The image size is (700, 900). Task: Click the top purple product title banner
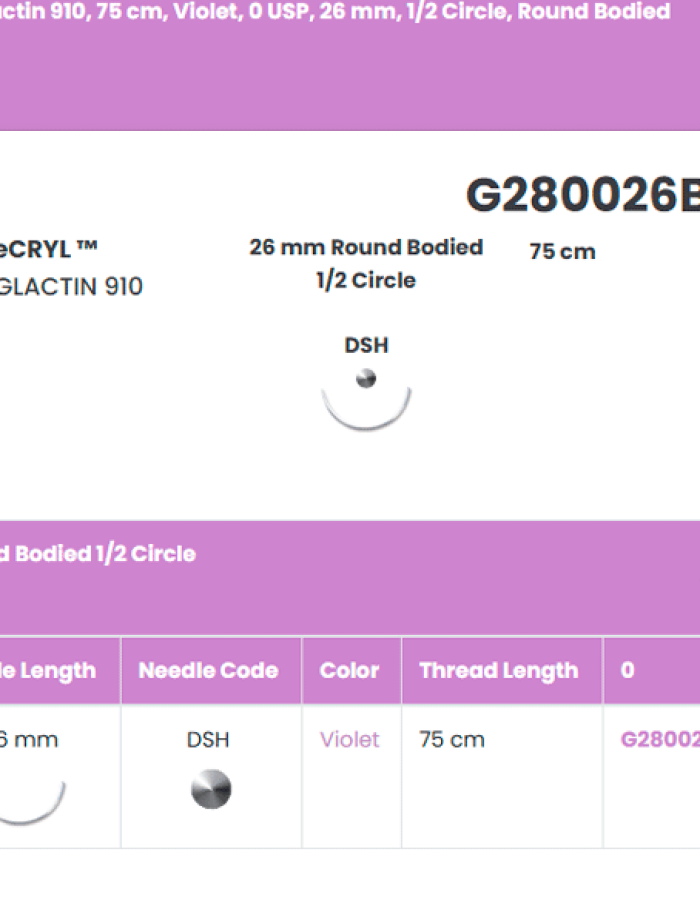[350, 65]
